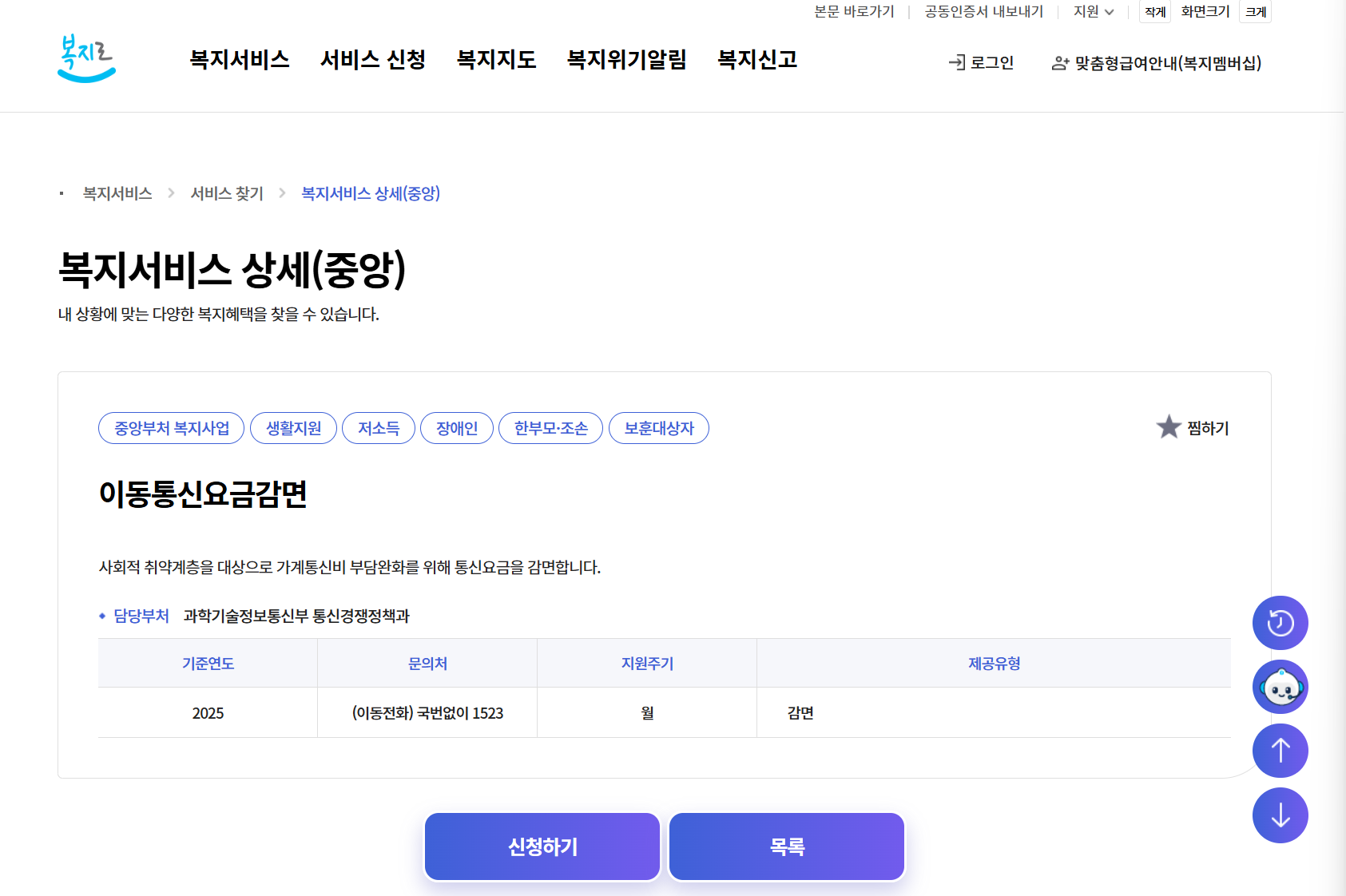This screenshot has width=1346, height=896.
Task: Click 복지서비스 상세(중앙) breadcrumb
Action: (371, 193)
